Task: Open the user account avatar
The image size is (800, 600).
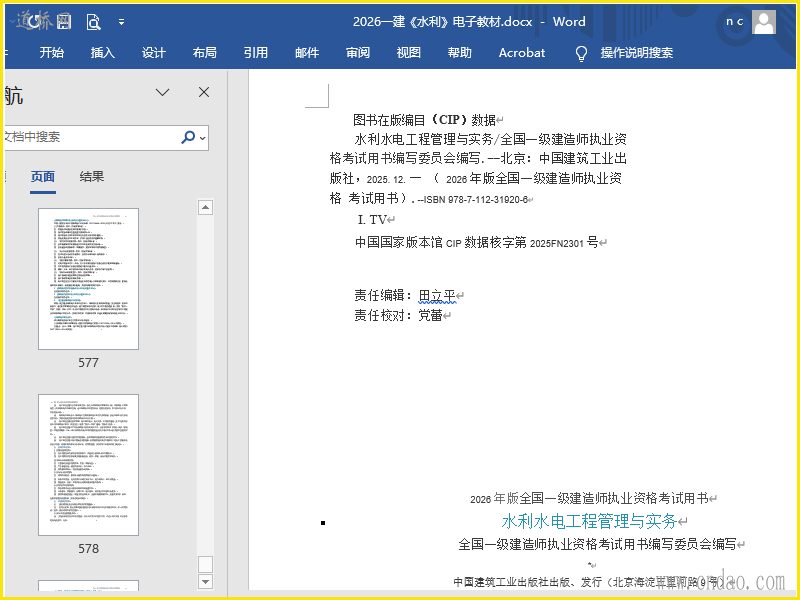Action: tap(764, 22)
